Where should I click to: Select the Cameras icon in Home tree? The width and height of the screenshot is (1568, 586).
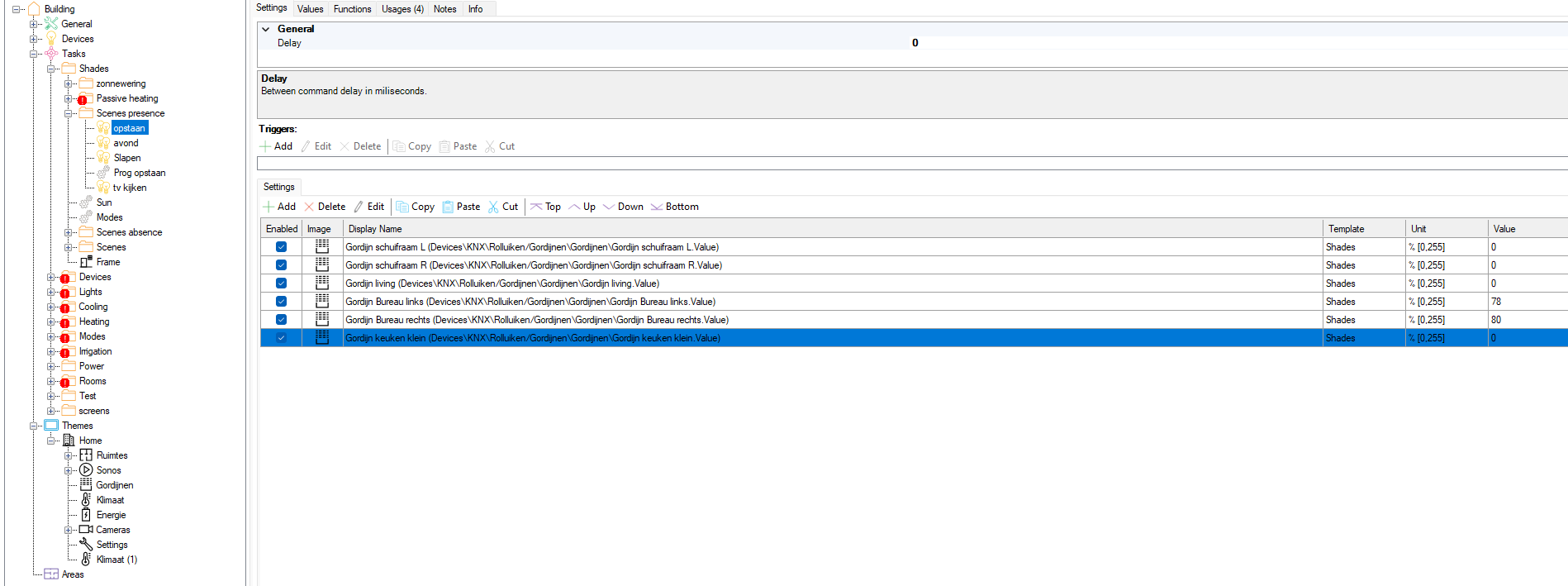click(86, 530)
